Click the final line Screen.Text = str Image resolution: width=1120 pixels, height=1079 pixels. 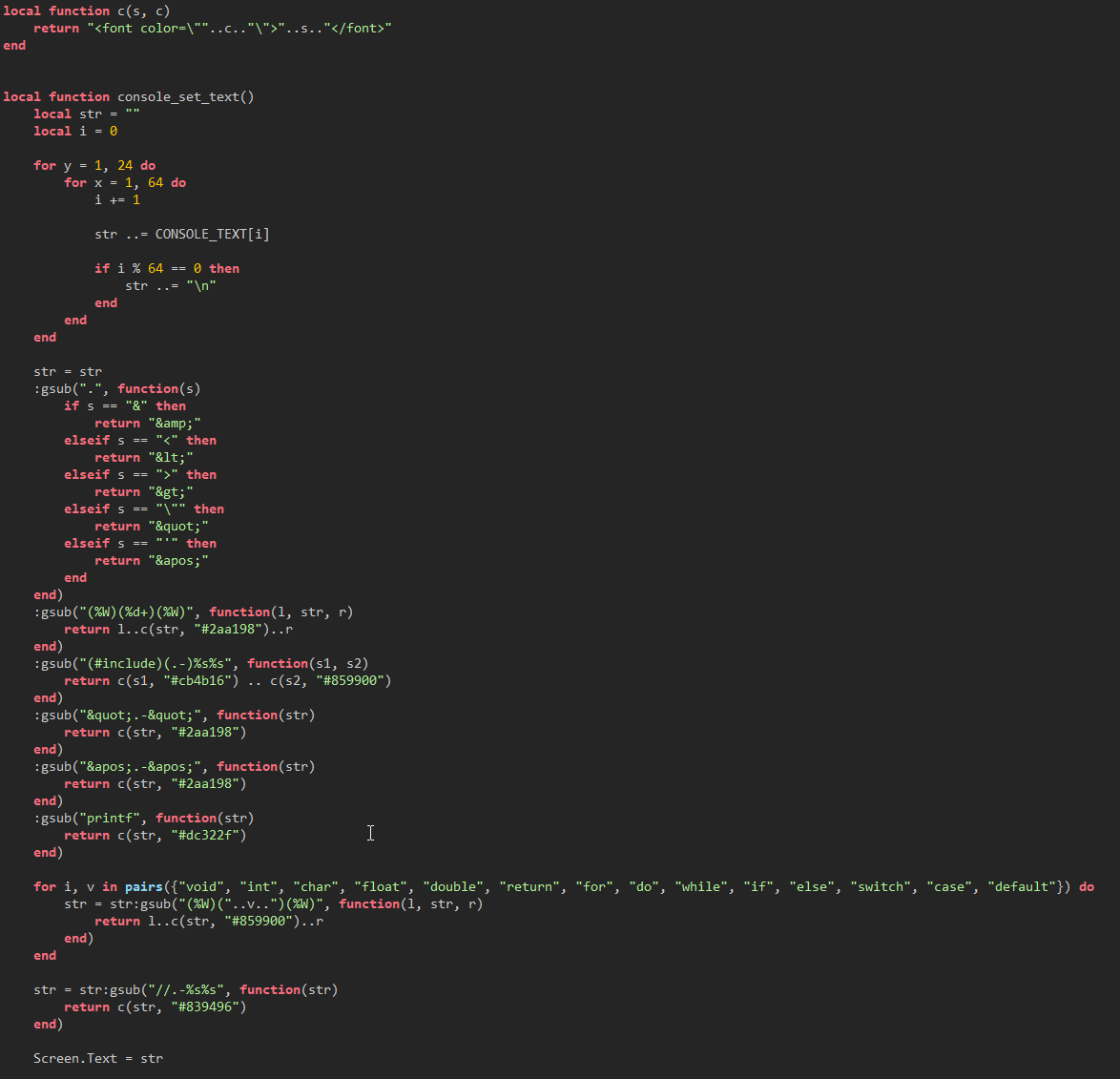pyautogui.click(x=97, y=1058)
